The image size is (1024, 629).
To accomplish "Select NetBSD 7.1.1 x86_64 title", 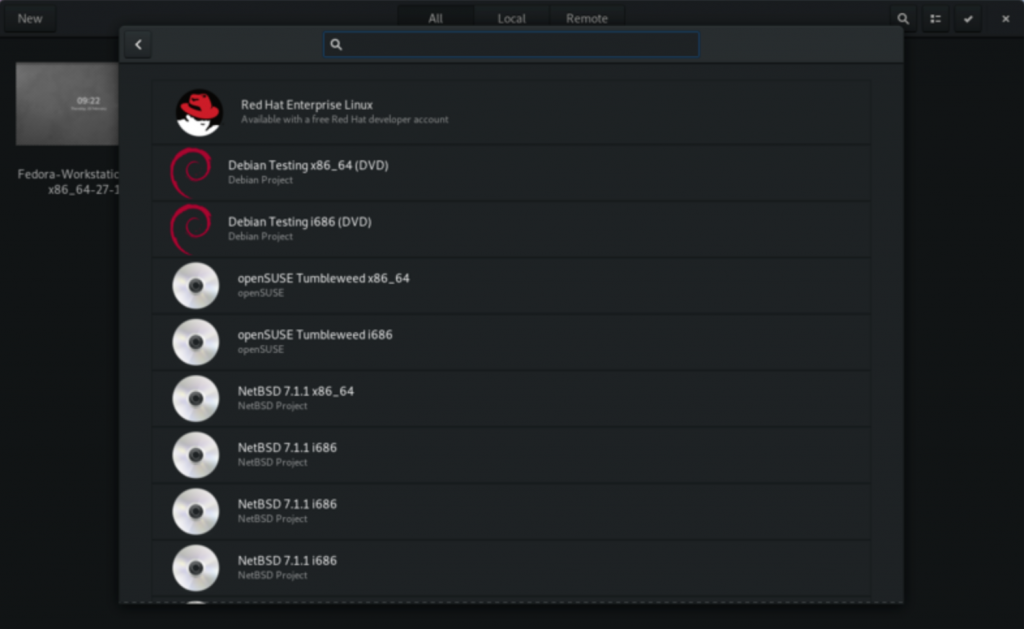I will tap(296, 391).
